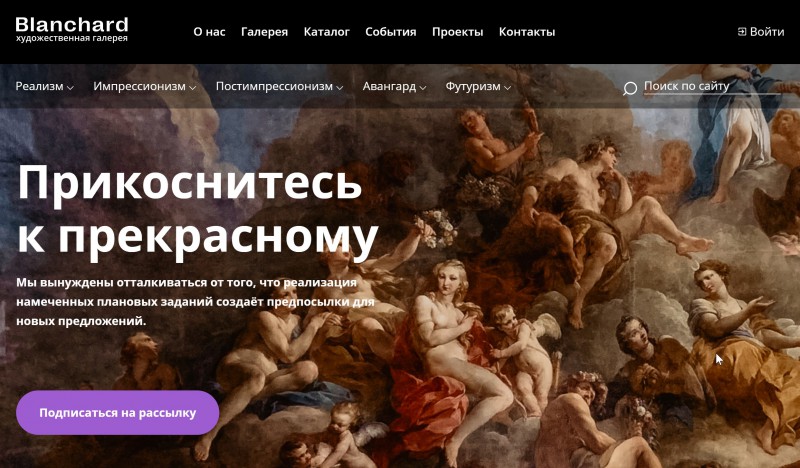Navigate to Контакты

tap(527, 32)
